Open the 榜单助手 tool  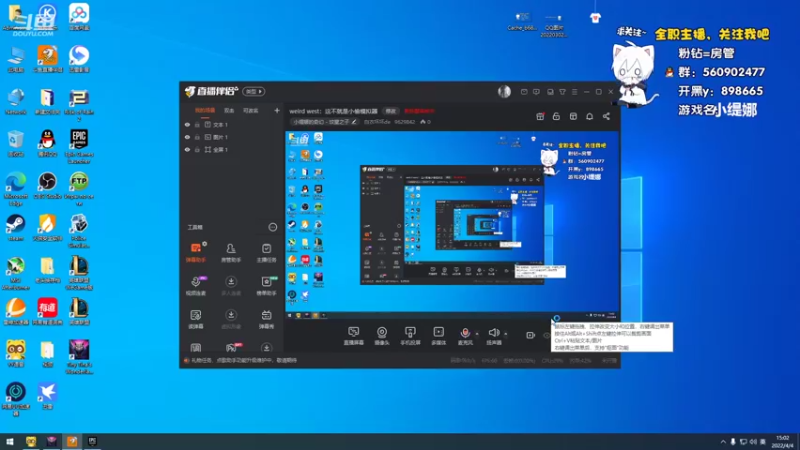pyautogui.click(x=266, y=286)
